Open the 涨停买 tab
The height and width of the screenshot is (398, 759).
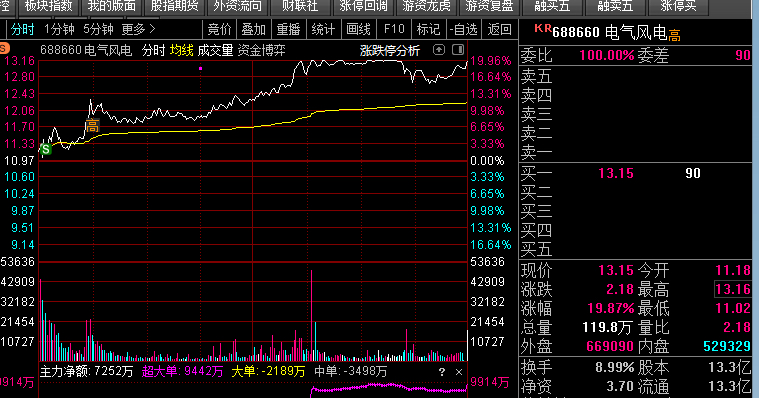678,6
